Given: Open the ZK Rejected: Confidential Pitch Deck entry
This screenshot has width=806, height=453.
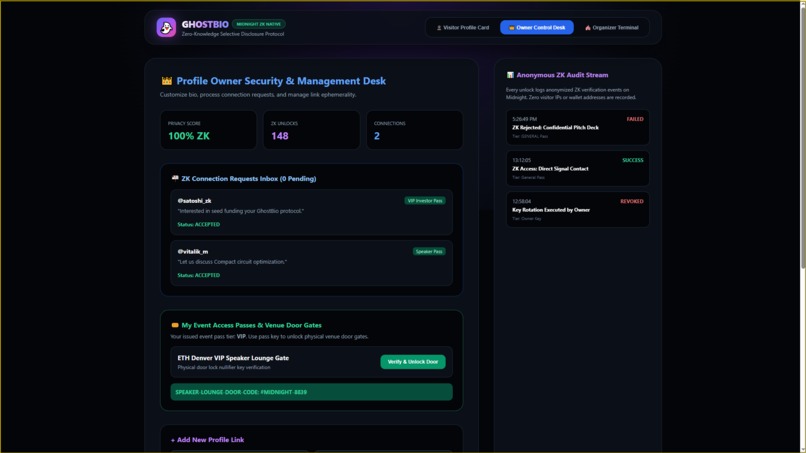Looking at the screenshot, I should [x=578, y=127].
